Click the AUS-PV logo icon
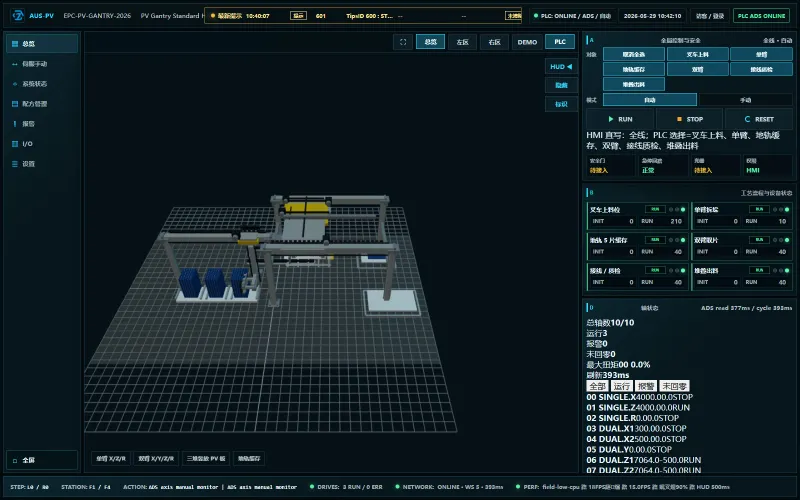Image resolution: width=800 pixels, height=500 pixels. (18, 15)
